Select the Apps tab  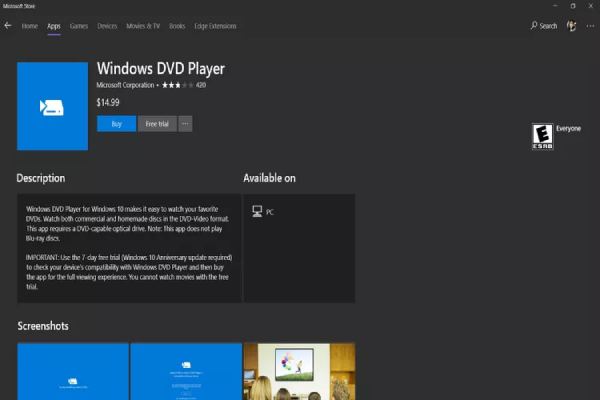pos(54,26)
